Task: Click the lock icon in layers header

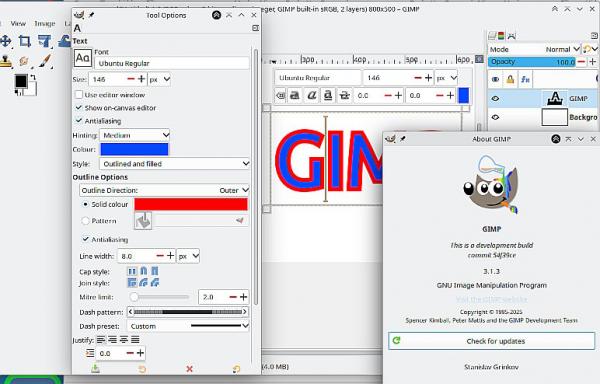Action: [x=510, y=79]
